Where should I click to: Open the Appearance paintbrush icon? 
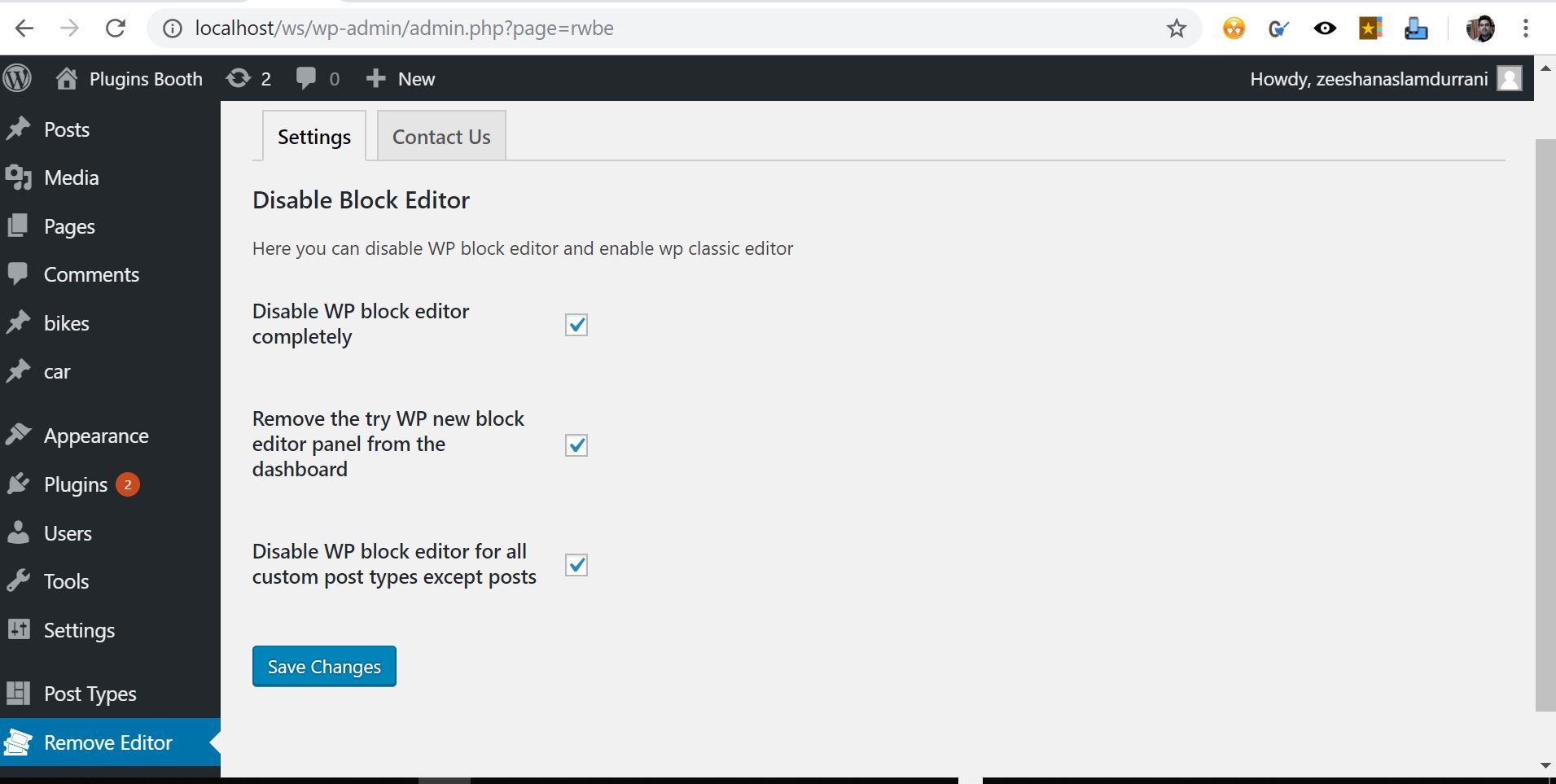(x=18, y=436)
